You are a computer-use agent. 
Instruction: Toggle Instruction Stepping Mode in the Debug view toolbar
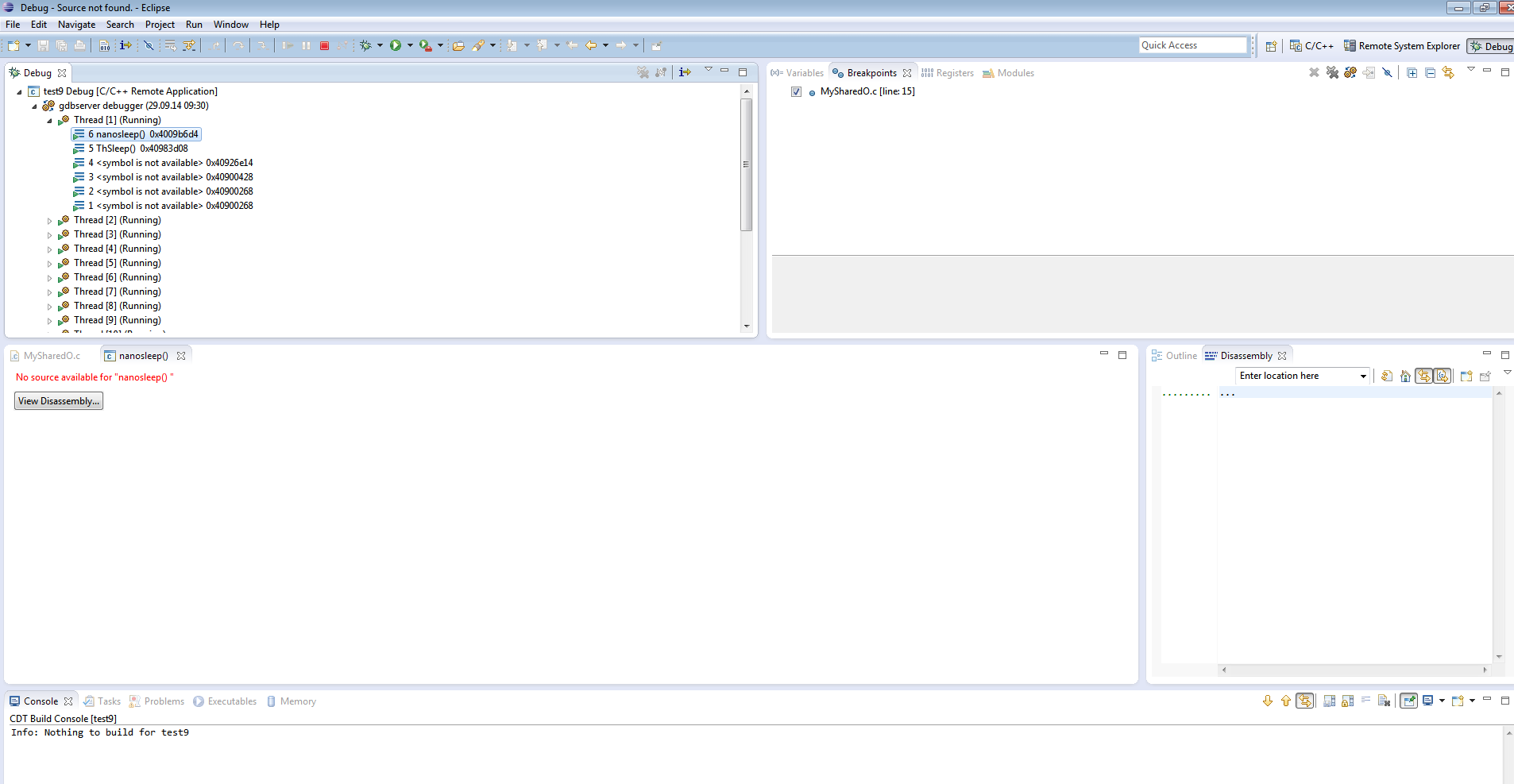pyautogui.click(x=685, y=72)
